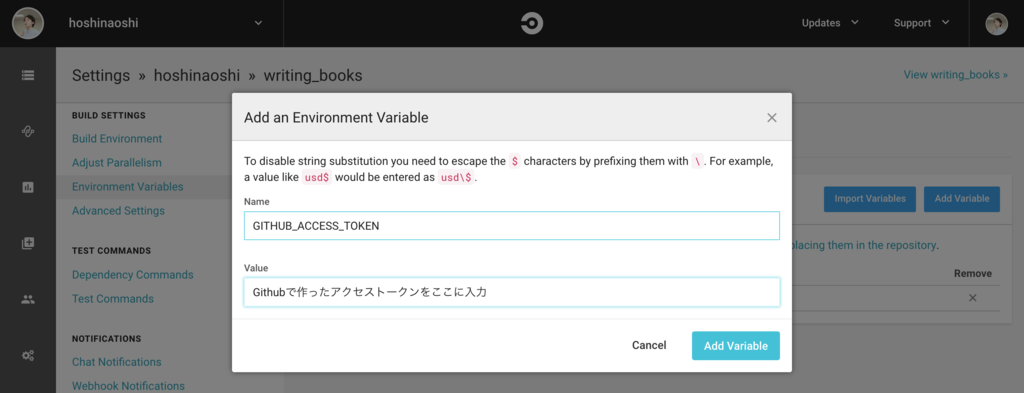Open the Add Projects icon in sidebar

28,243
